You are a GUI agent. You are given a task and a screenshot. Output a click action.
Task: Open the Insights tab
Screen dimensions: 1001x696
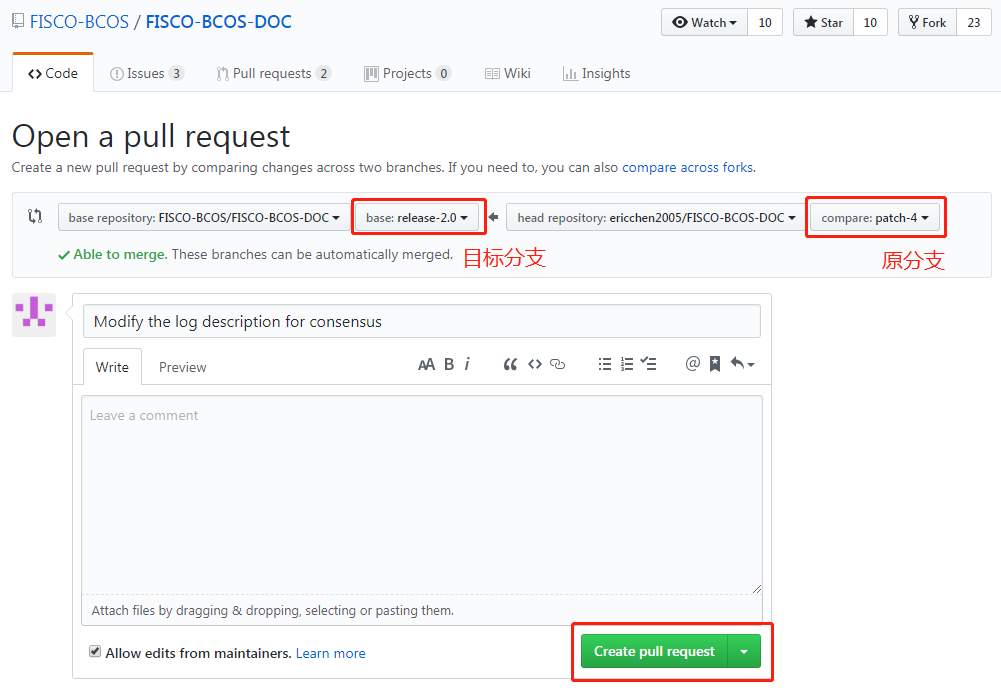point(596,73)
